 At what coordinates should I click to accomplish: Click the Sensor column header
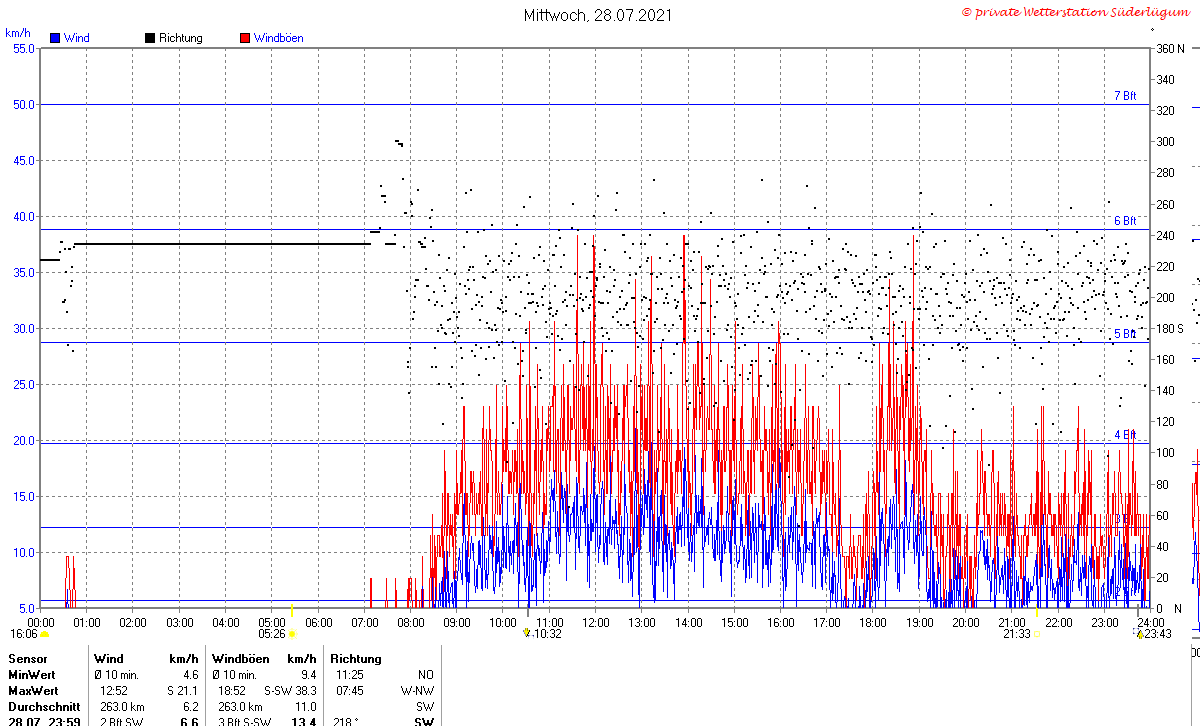click(27, 659)
